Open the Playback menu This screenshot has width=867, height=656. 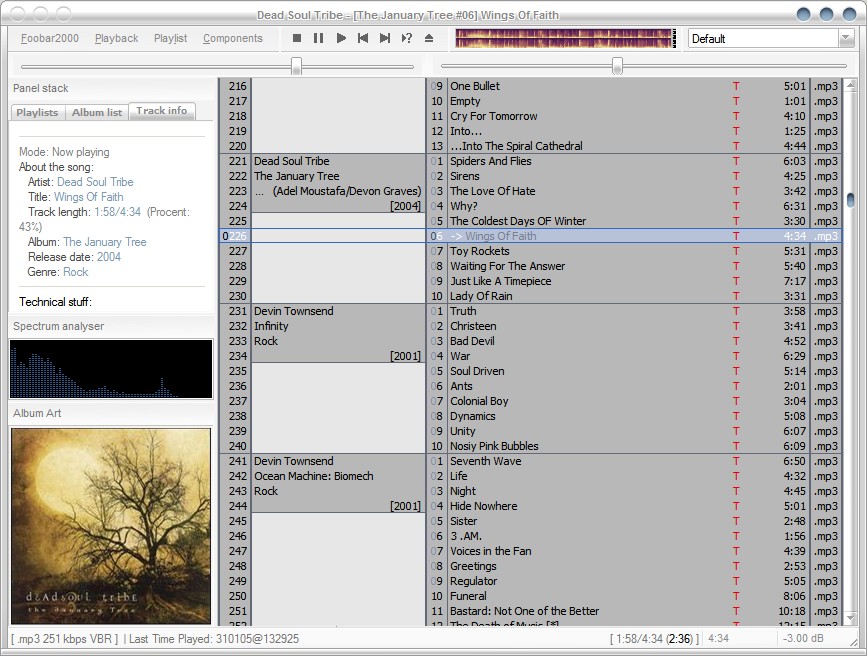(x=117, y=38)
